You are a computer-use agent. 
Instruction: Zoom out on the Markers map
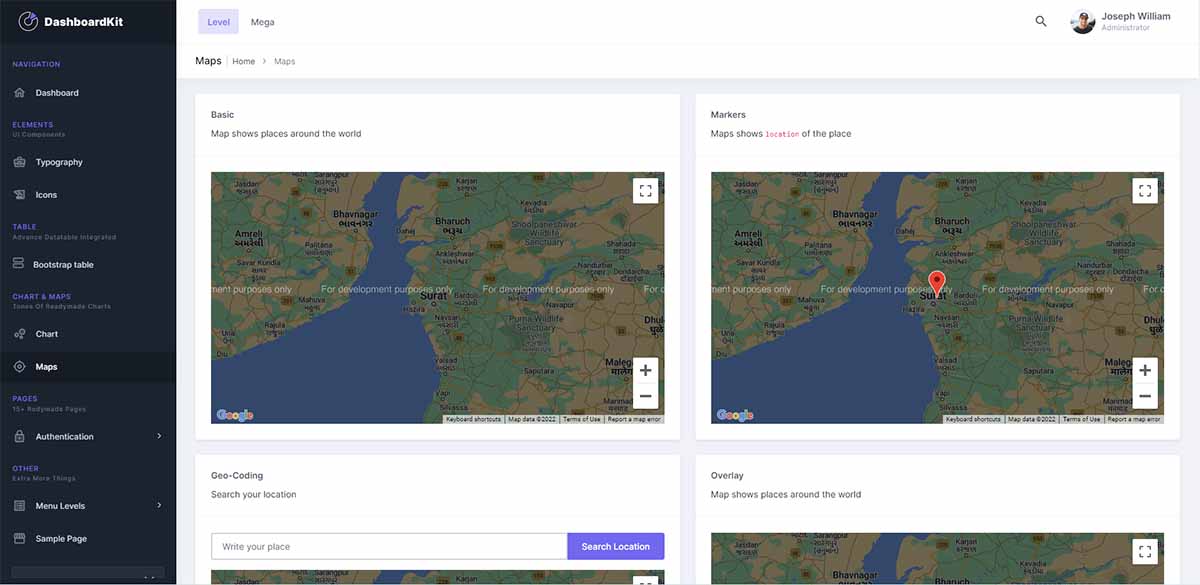point(1145,395)
